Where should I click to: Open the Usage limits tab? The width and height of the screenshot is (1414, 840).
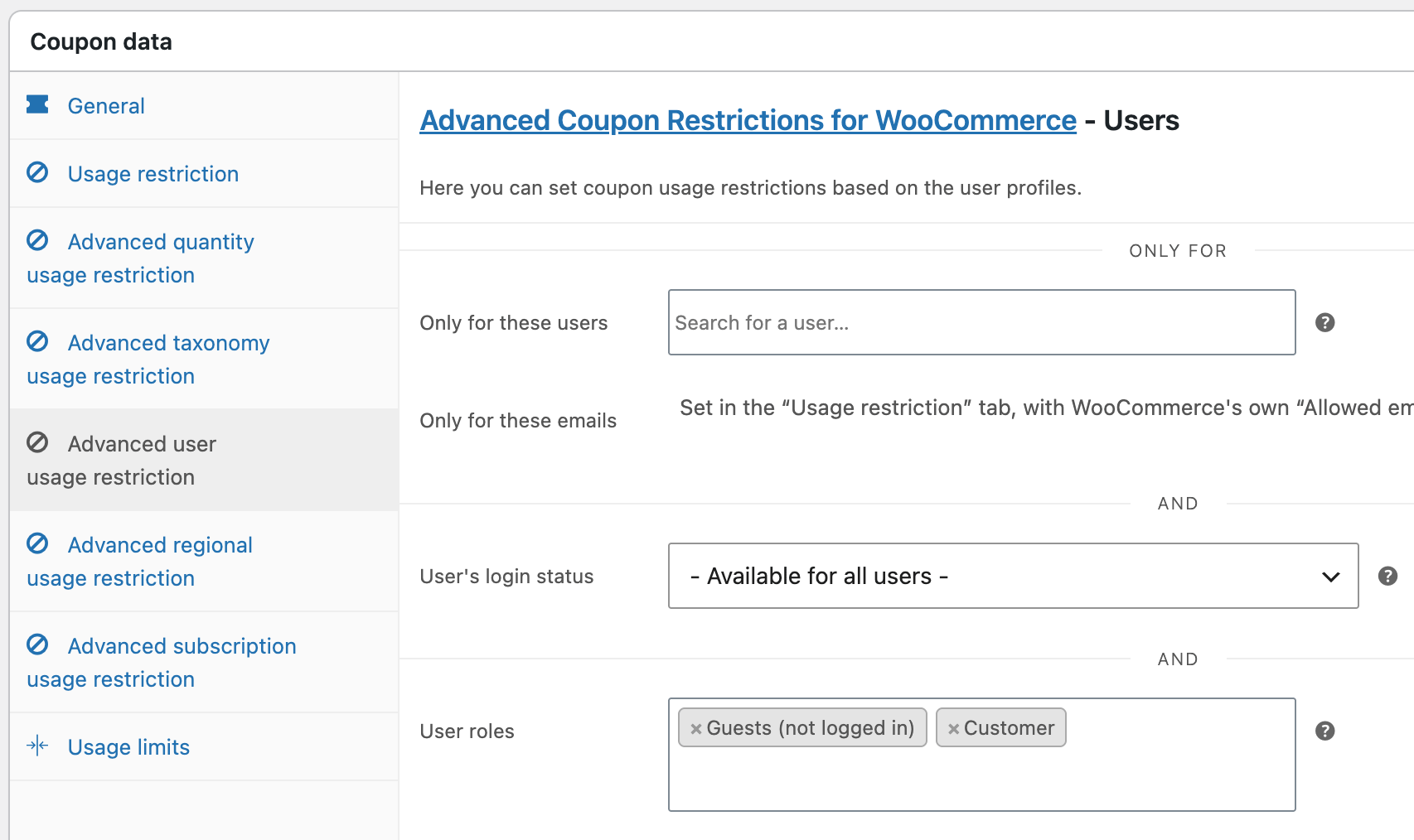pos(204,747)
